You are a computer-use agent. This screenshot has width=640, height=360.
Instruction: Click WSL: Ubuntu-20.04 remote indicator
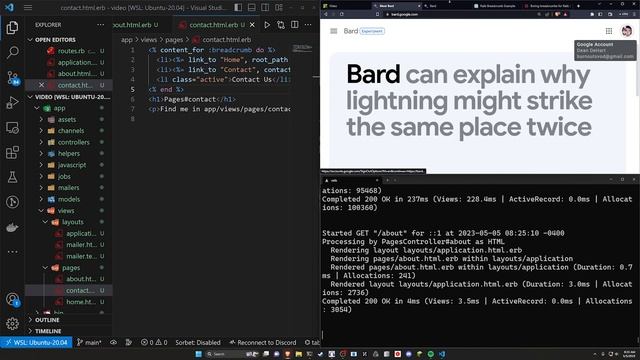click(x=36, y=342)
